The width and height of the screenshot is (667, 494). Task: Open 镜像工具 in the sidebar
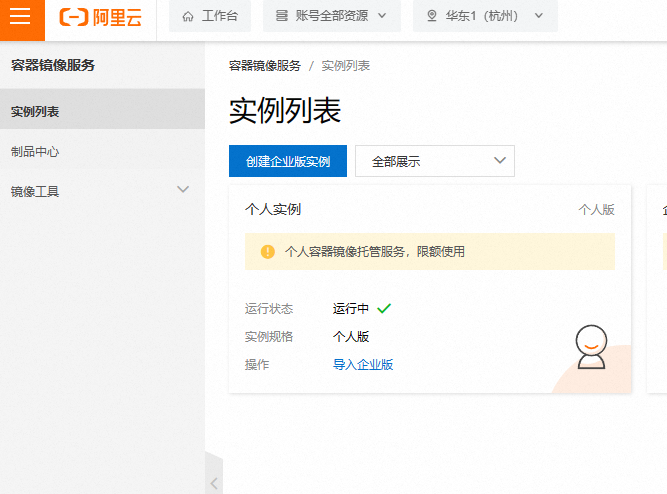pyautogui.click(x=102, y=191)
